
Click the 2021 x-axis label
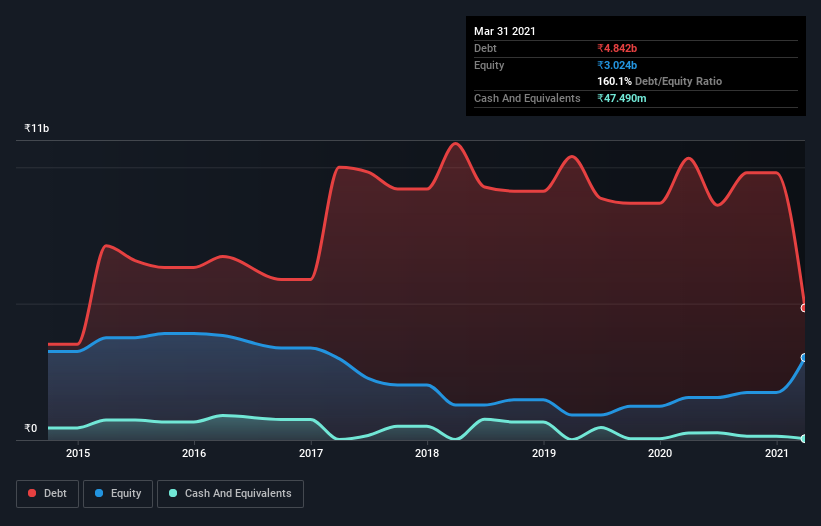point(777,453)
